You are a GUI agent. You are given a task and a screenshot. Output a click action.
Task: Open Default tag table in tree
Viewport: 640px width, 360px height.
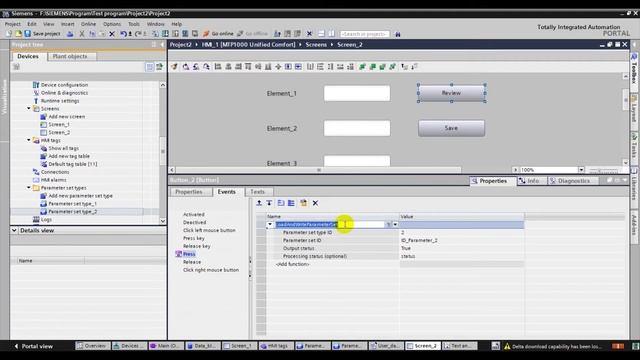tap(73, 164)
